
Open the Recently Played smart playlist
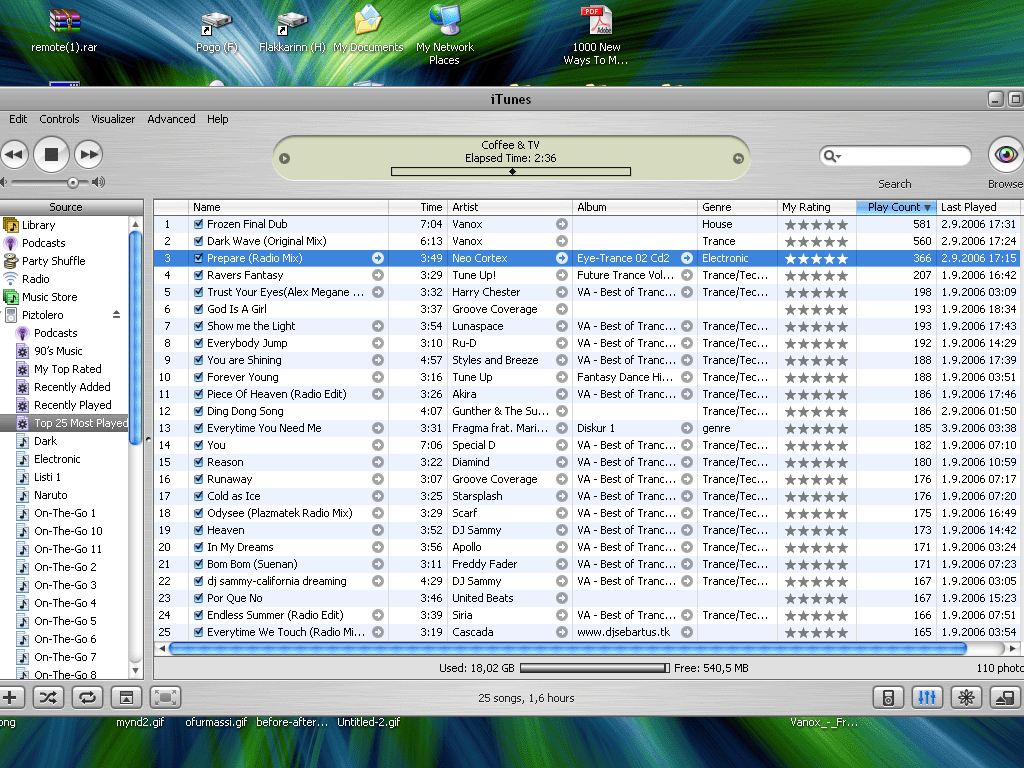coord(72,405)
